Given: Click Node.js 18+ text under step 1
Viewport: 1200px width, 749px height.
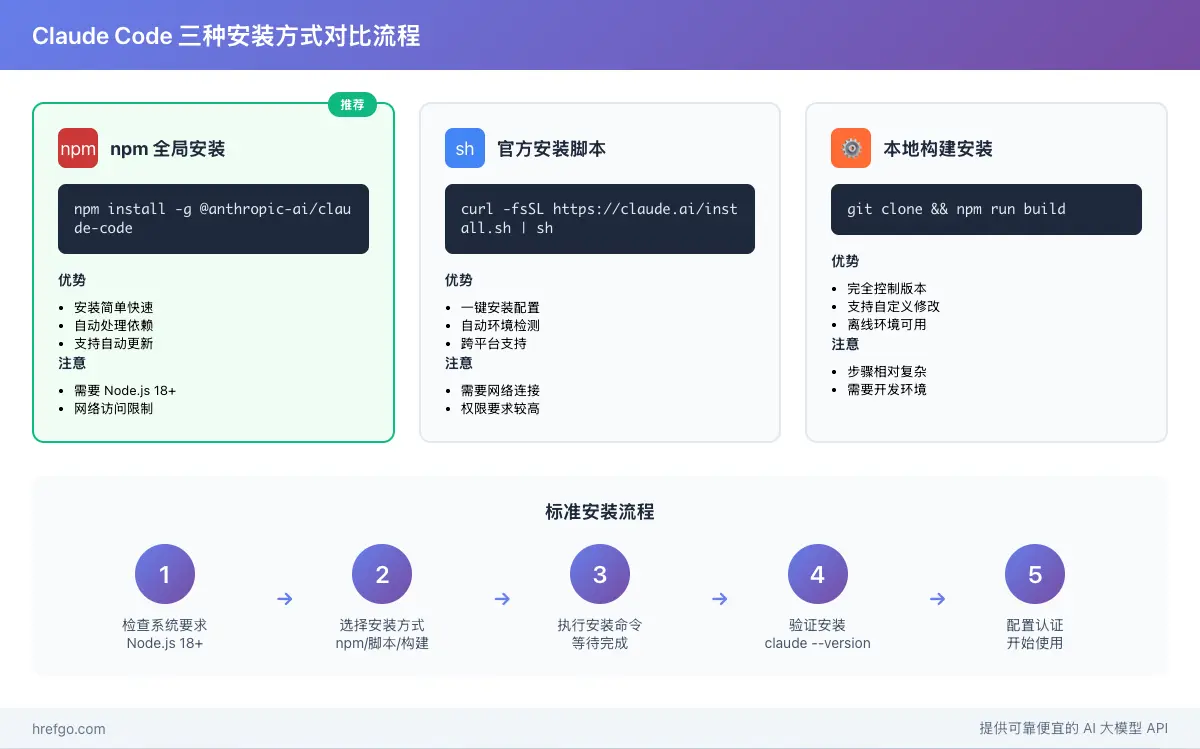Looking at the screenshot, I should [x=165, y=643].
